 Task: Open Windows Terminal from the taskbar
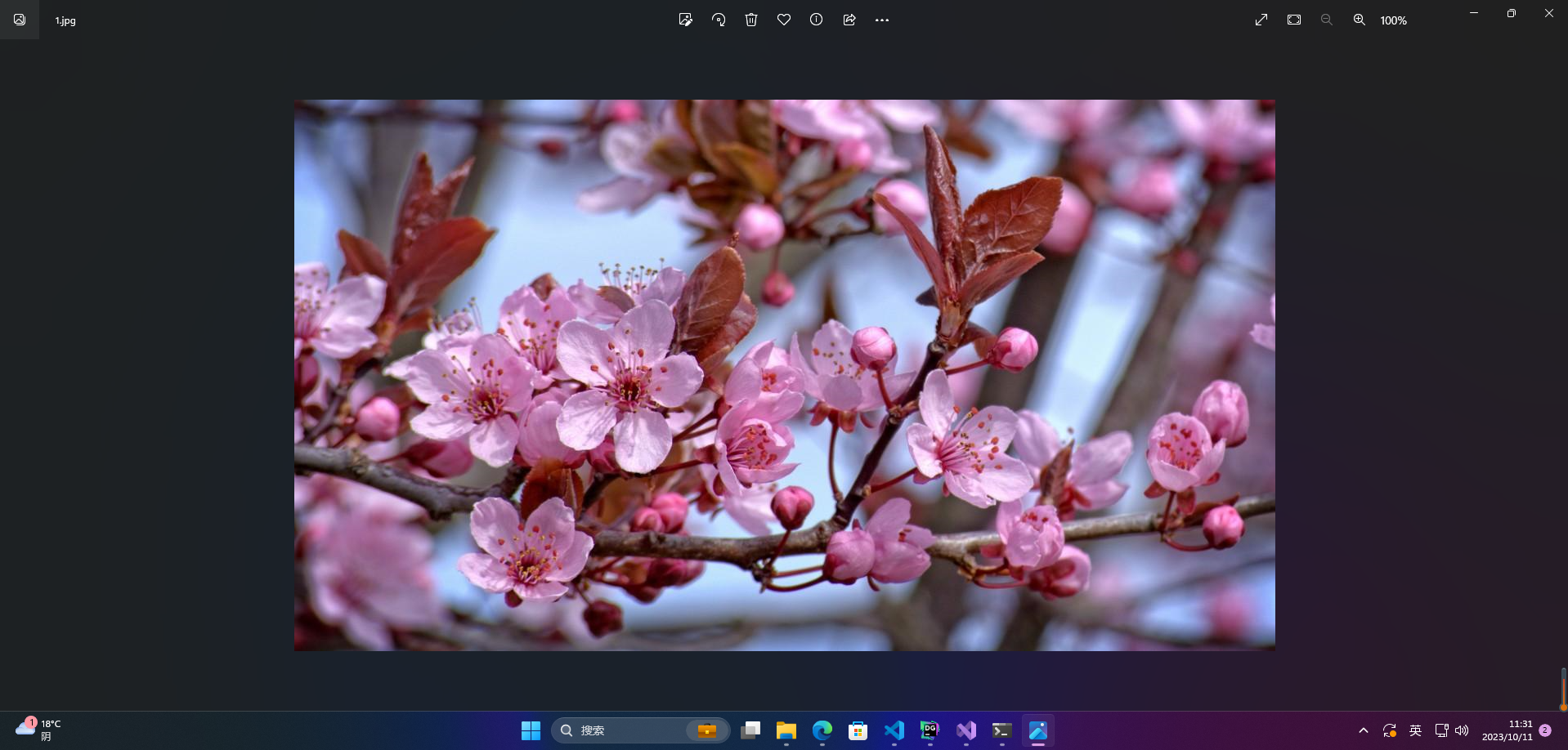[1002, 730]
